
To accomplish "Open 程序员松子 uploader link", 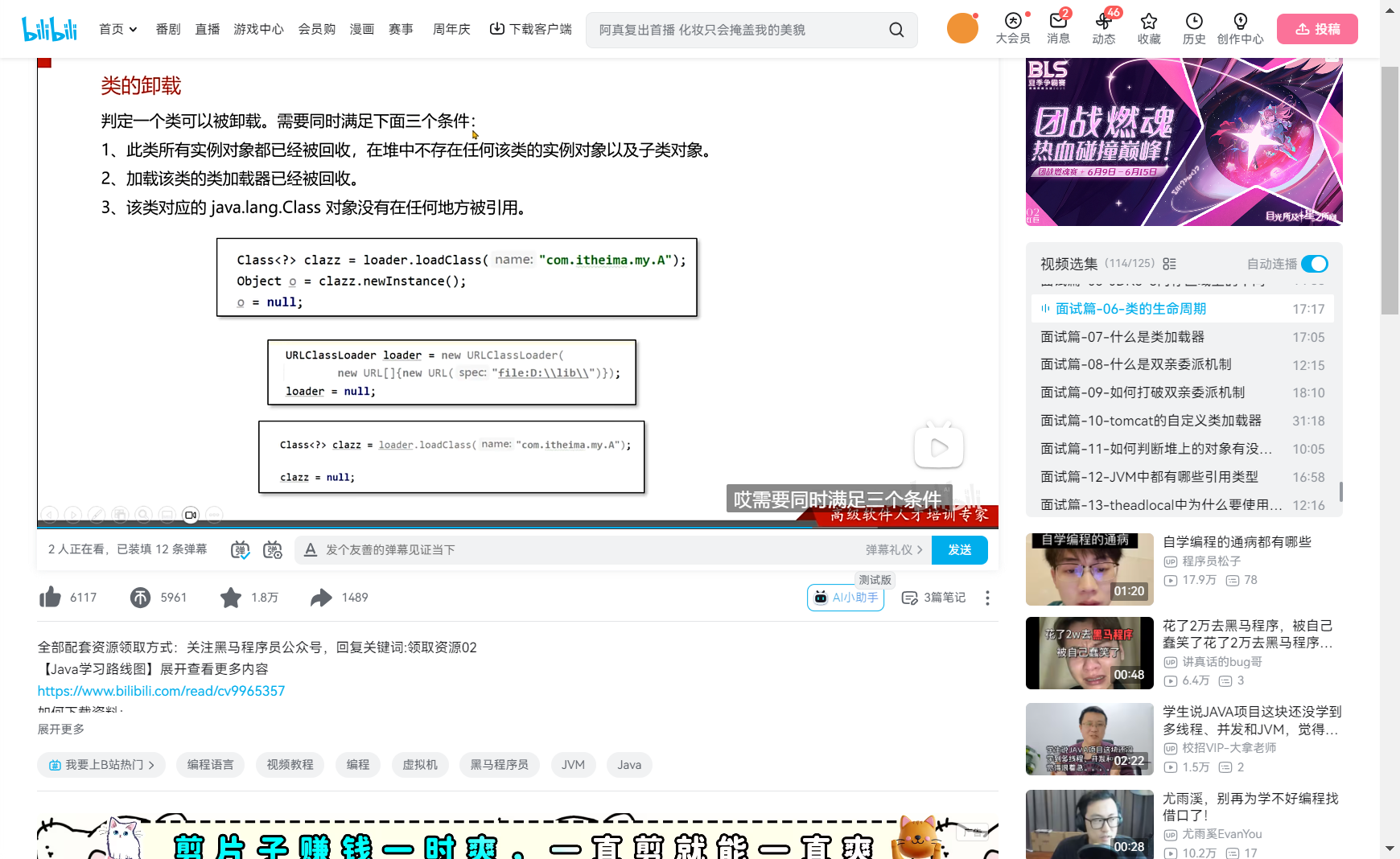I will (x=1211, y=561).
